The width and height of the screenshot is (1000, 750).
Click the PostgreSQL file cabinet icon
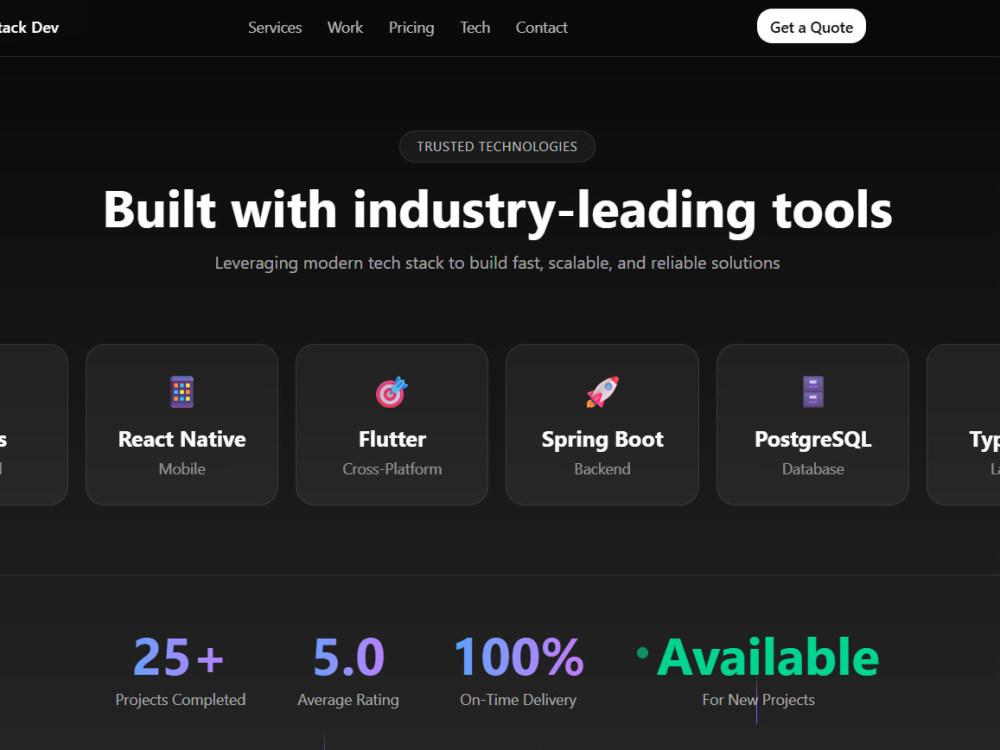click(812, 392)
